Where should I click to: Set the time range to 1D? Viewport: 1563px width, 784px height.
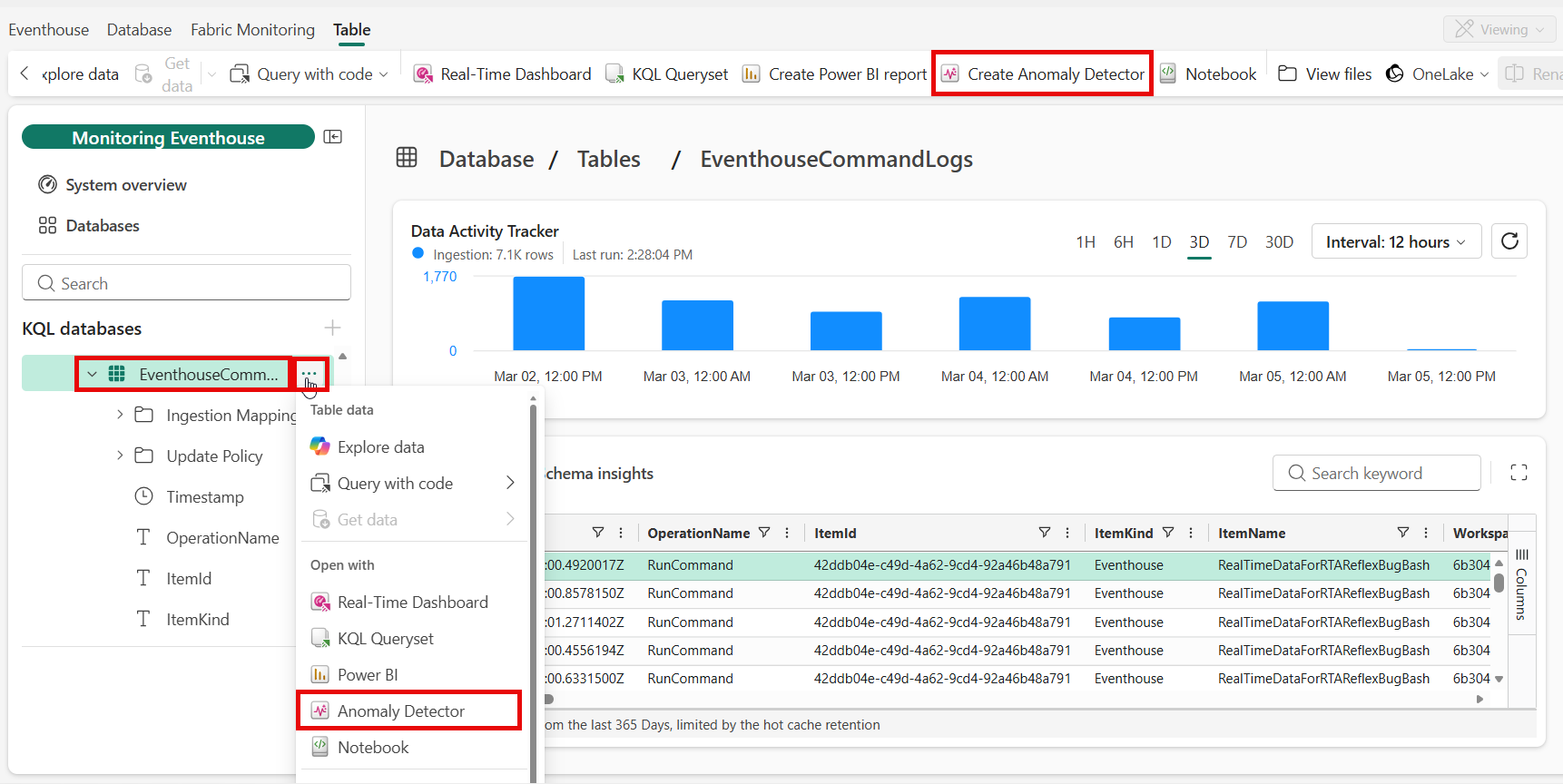coord(1162,242)
